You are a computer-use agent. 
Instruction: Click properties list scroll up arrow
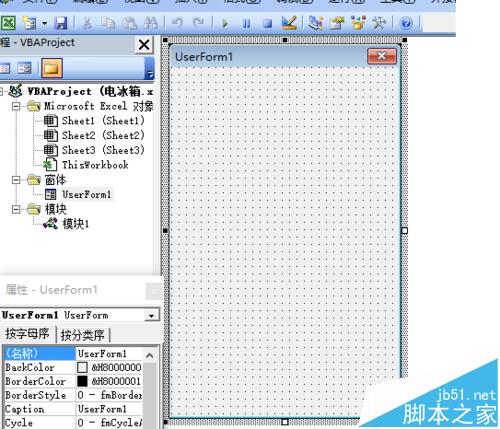coord(150,355)
